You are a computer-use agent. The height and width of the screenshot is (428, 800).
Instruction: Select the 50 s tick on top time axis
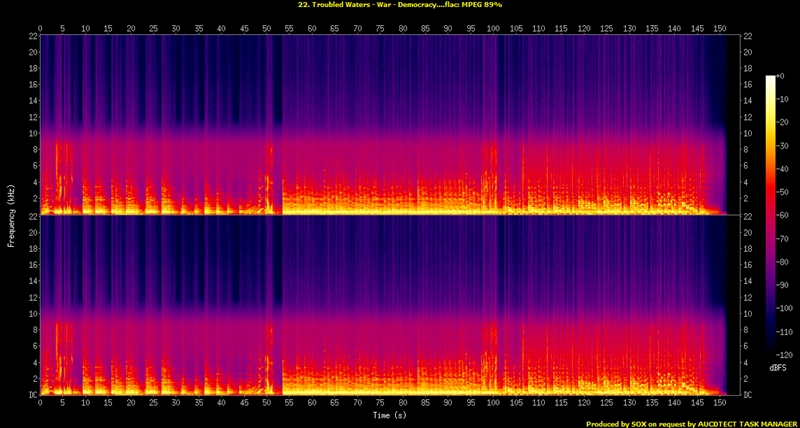266,28
